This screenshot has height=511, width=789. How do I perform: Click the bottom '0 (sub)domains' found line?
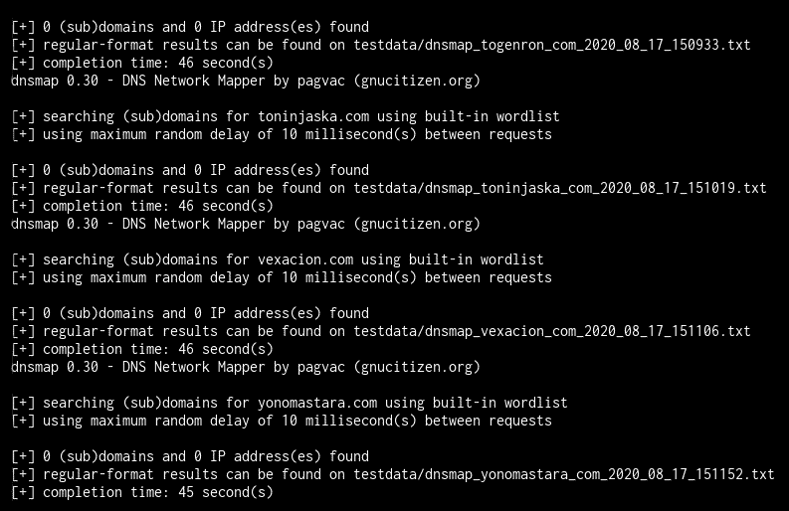pos(190,457)
